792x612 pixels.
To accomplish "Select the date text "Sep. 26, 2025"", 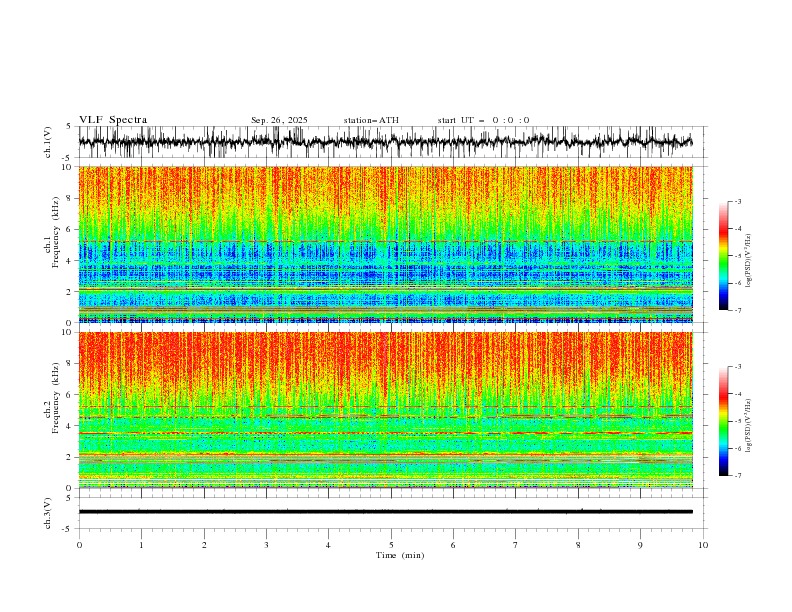I will [x=279, y=120].
